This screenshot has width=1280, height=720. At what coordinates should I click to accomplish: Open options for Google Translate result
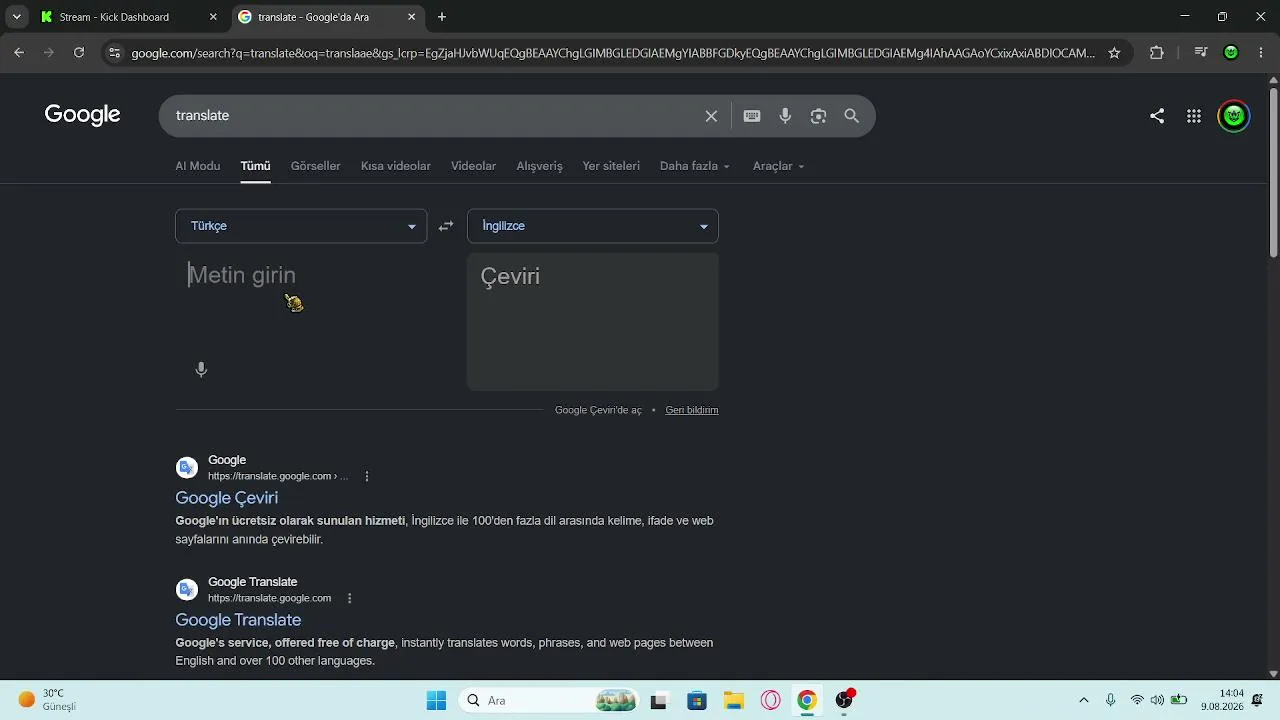tap(349, 598)
